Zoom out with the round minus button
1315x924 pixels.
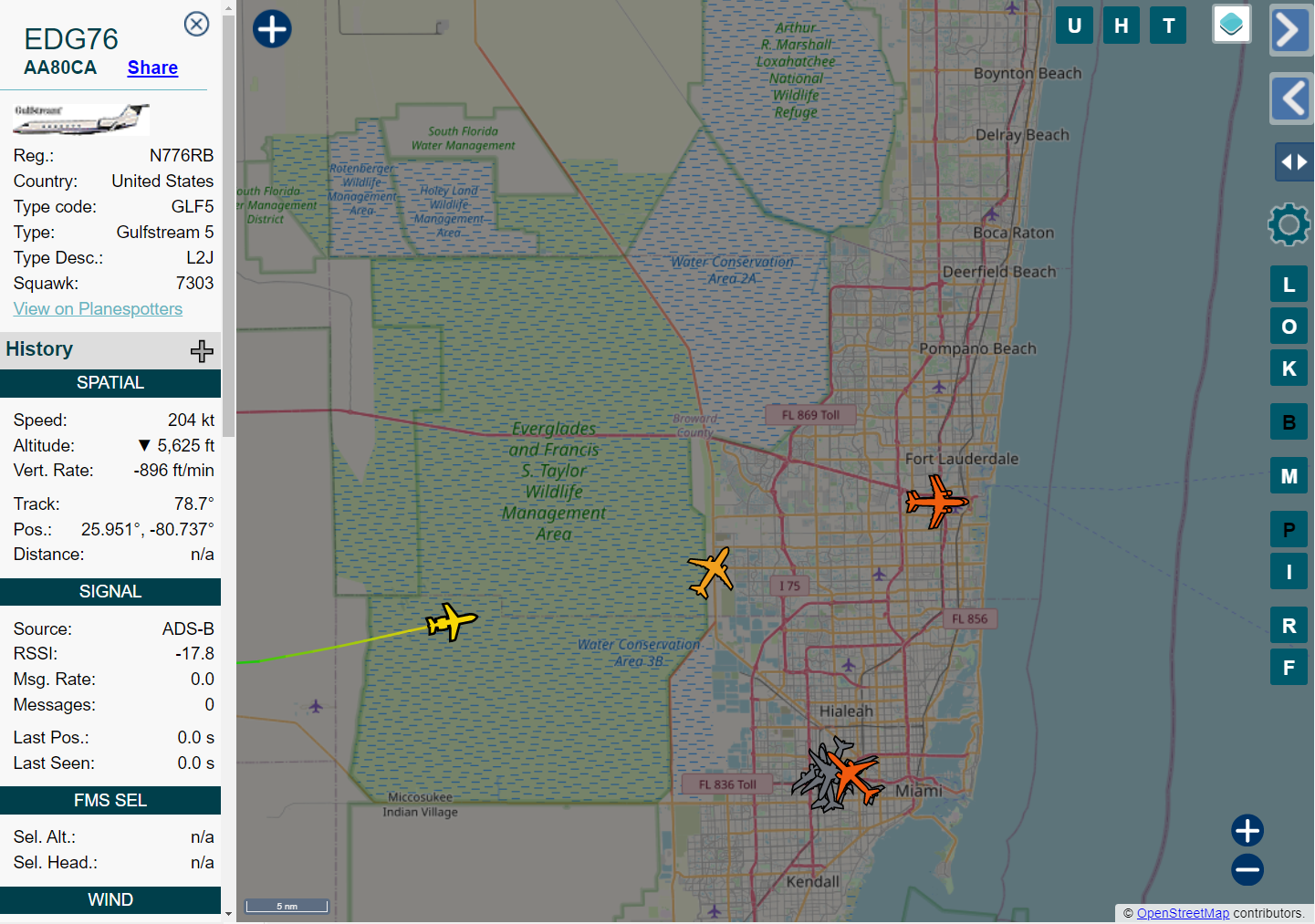[x=1247, y=869]
